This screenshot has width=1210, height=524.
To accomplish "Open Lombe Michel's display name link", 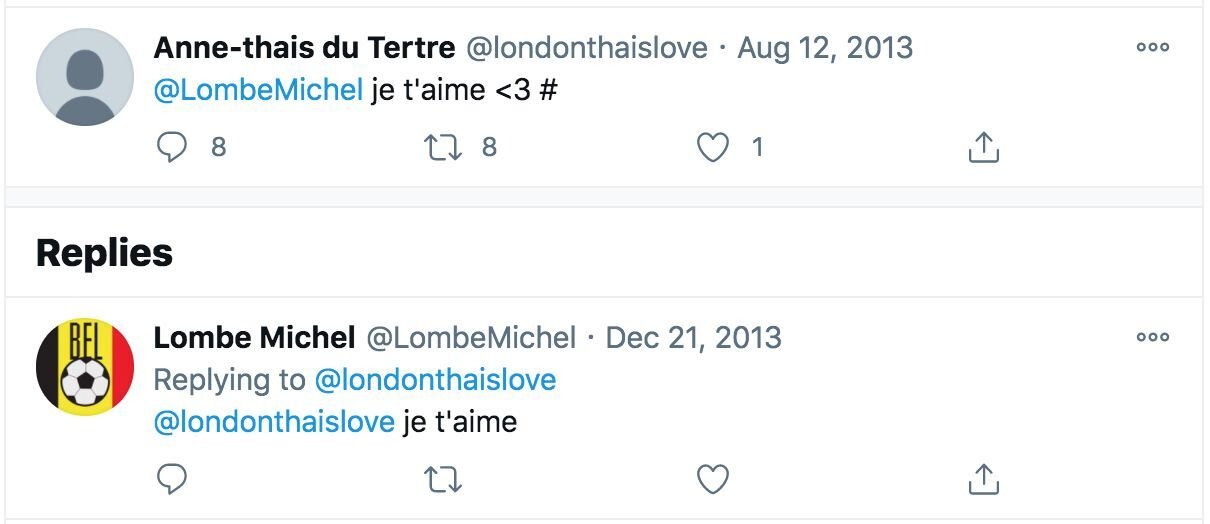I will click(x=254, y=338).
